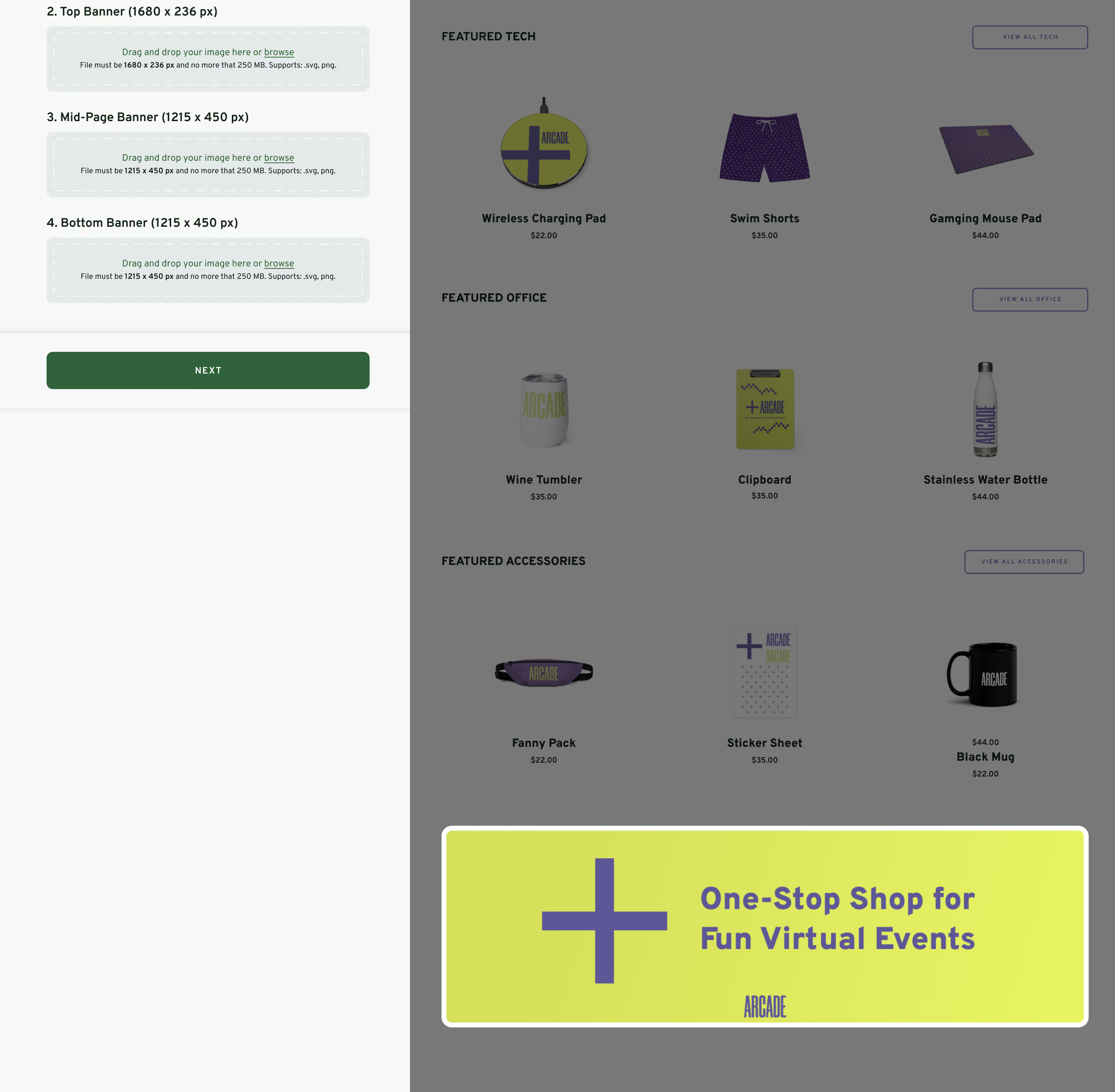Image resolution: width=1115 pixels, height=1092 pixels.
Task: Click the Wireless Charging Pad product image
Action: [x=544, y=143]
